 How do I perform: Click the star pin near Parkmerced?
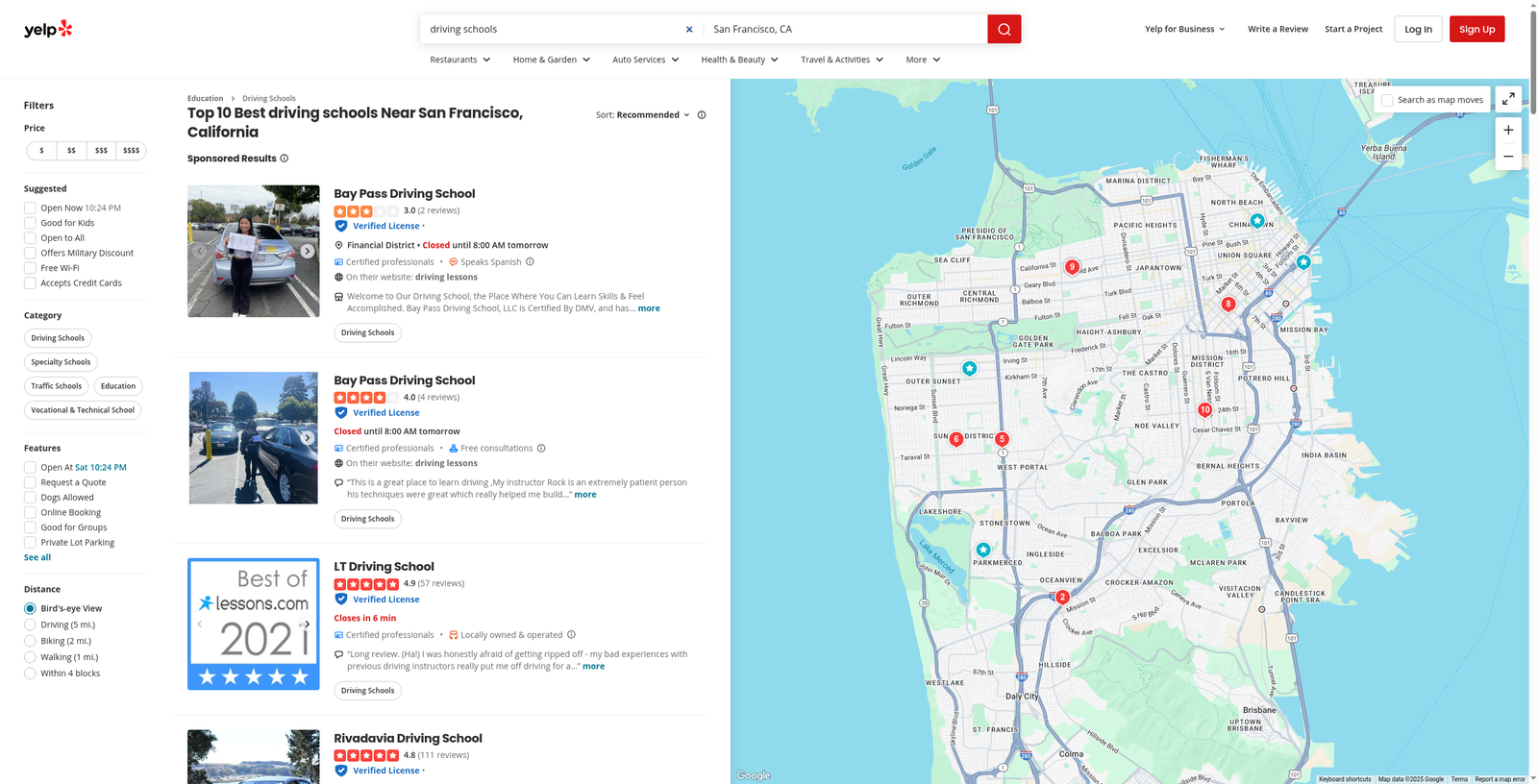tap(982, 551)
